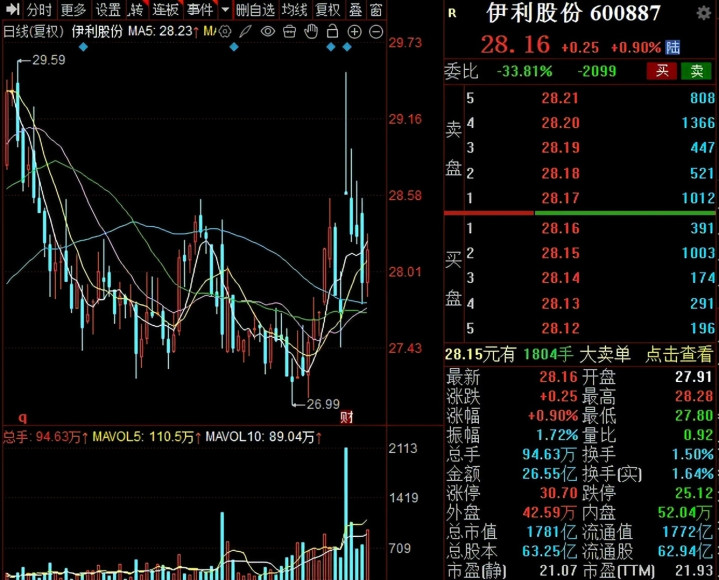Select sell level 3 price 28.19
The image size is (719, 580).
(560, 147)
